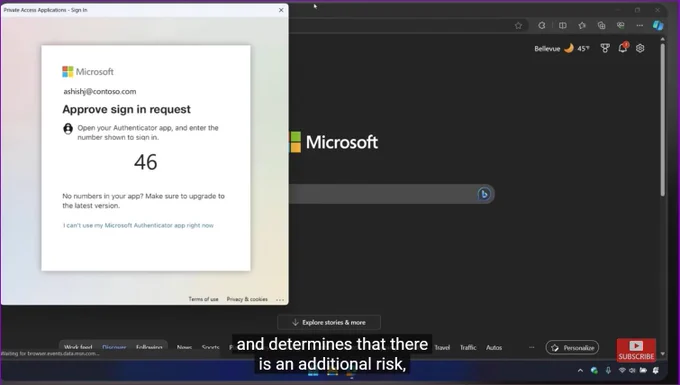Viewport: 680px width, 385px height.
Task: Open the notification center icon in taskbar
Action: point(656,370)
